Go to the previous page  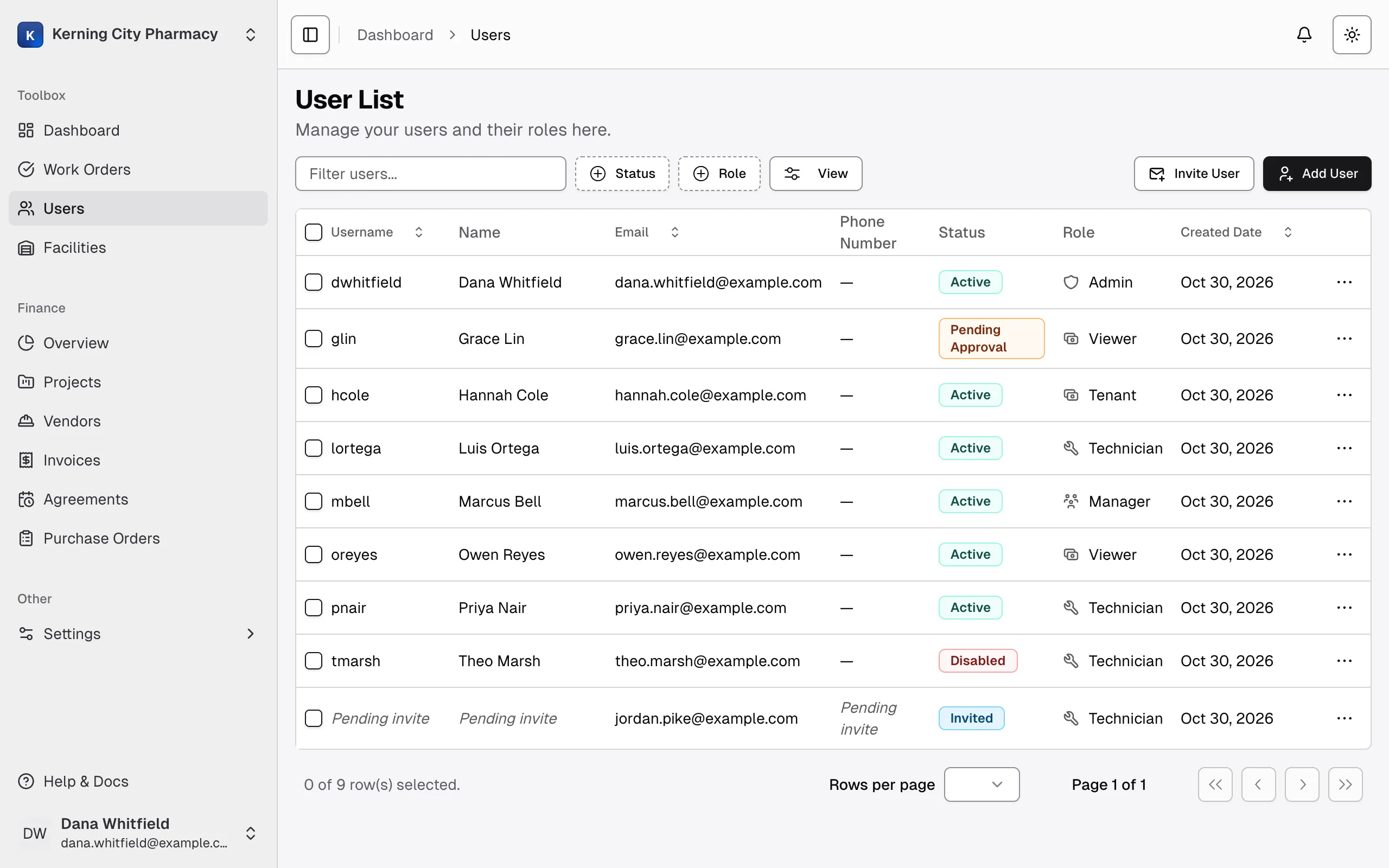1258,784
